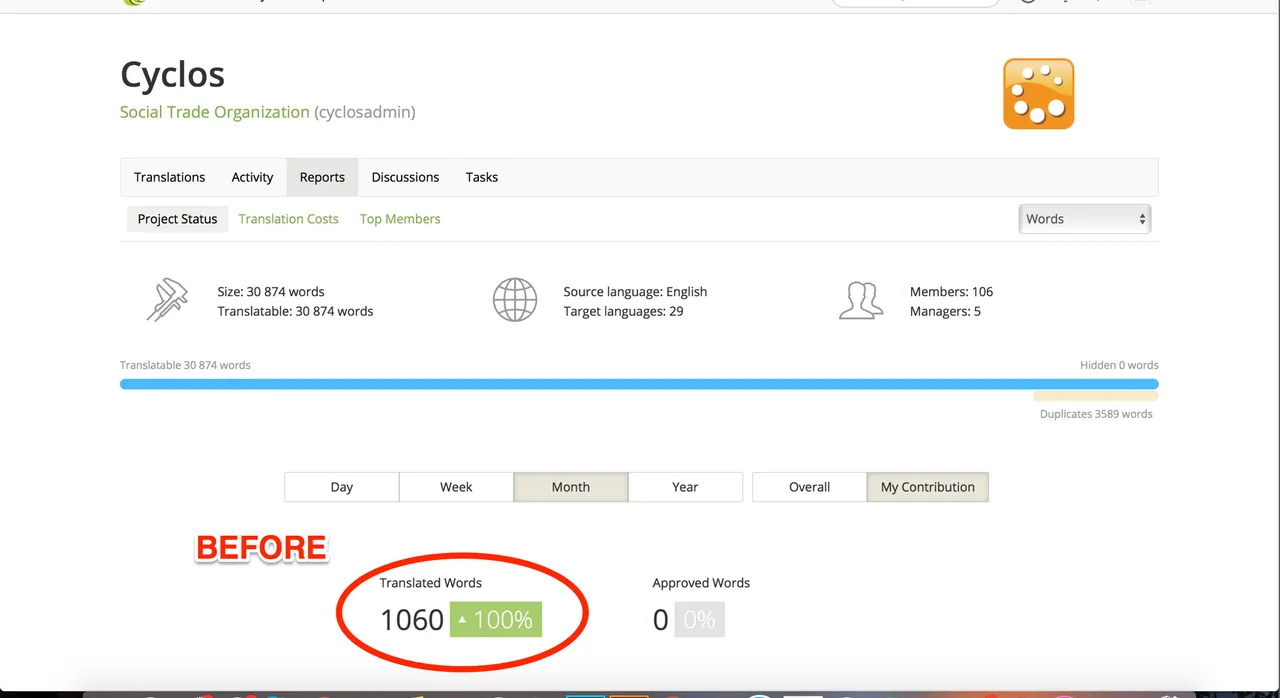Click the 'Target languages: 29' text
The width and height of the screenshot is (1280, 698).
coord(623,311)
